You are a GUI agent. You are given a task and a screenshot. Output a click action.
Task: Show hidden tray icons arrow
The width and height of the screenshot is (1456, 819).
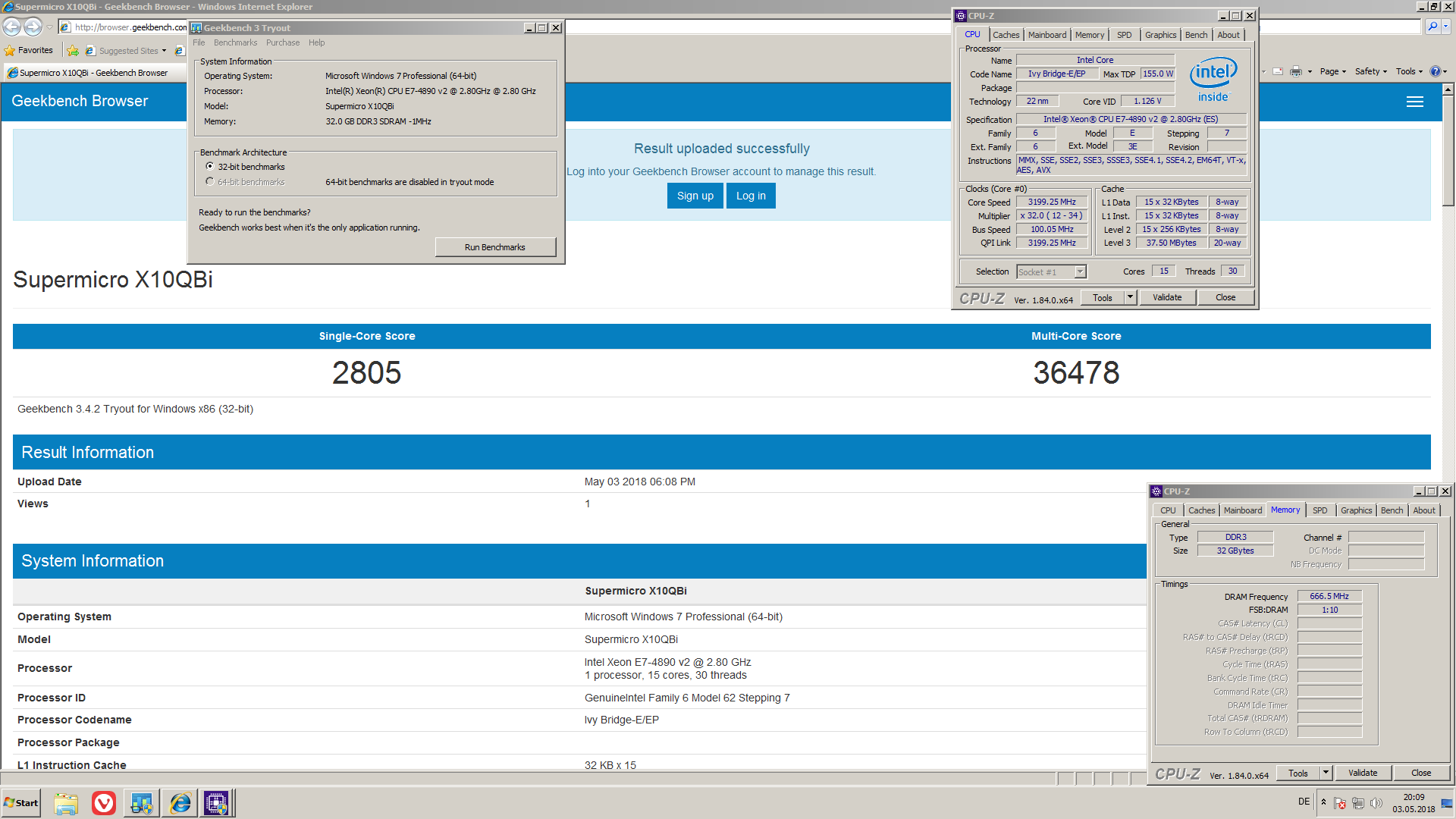(1323, 802)
